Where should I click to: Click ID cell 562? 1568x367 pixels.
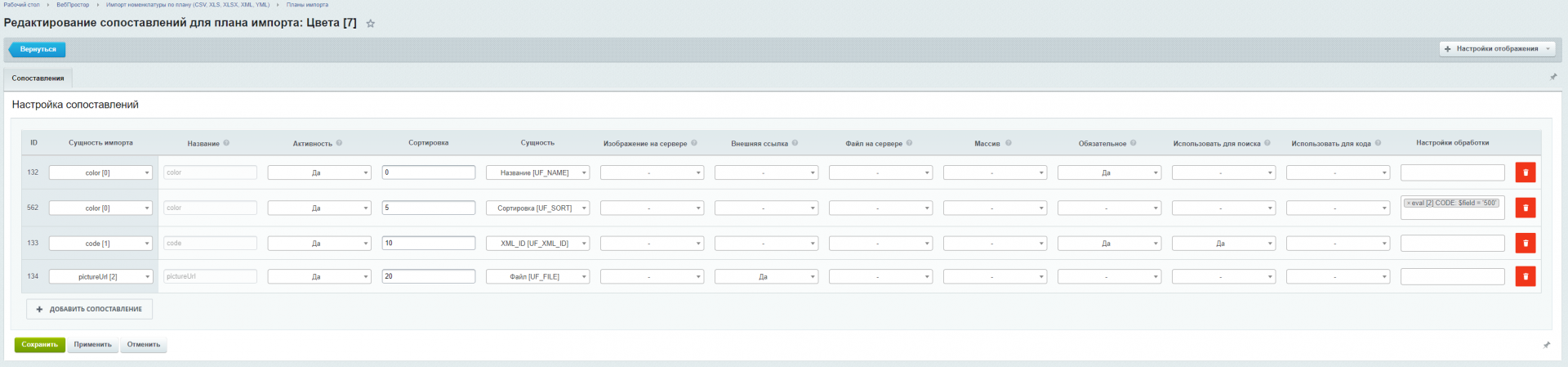(33, 208)
